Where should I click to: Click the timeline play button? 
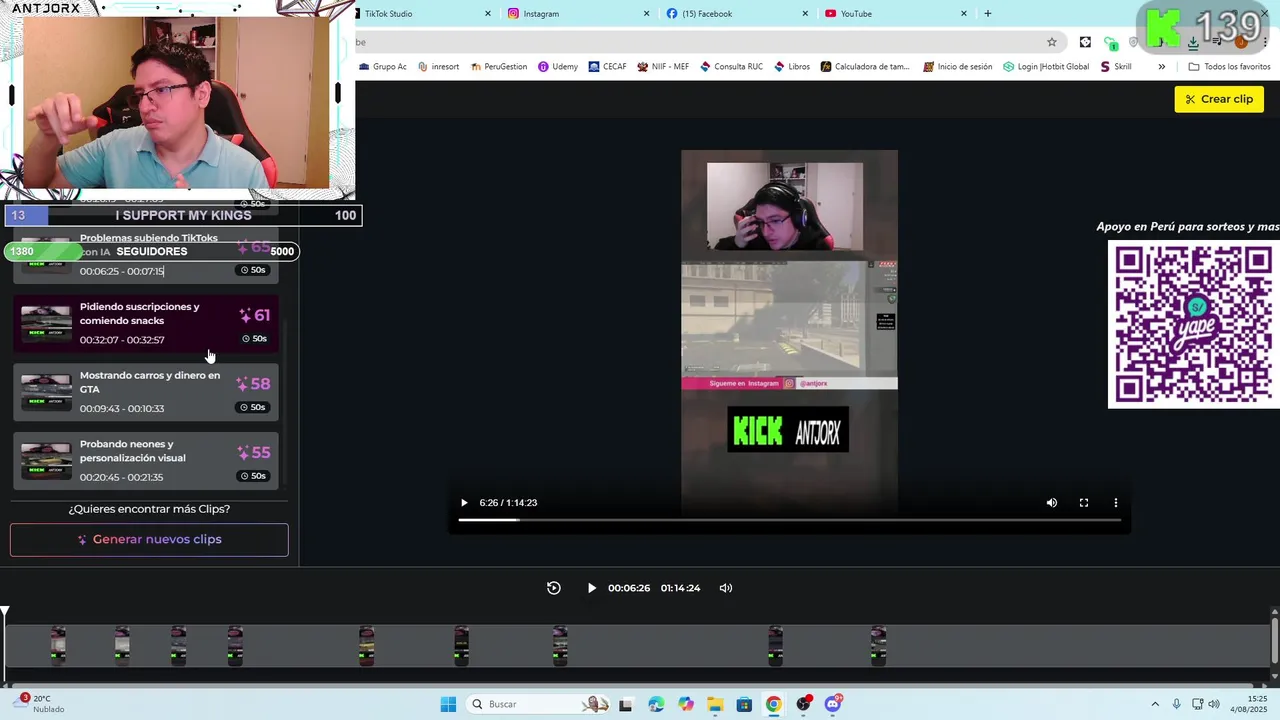pos(591,588)
